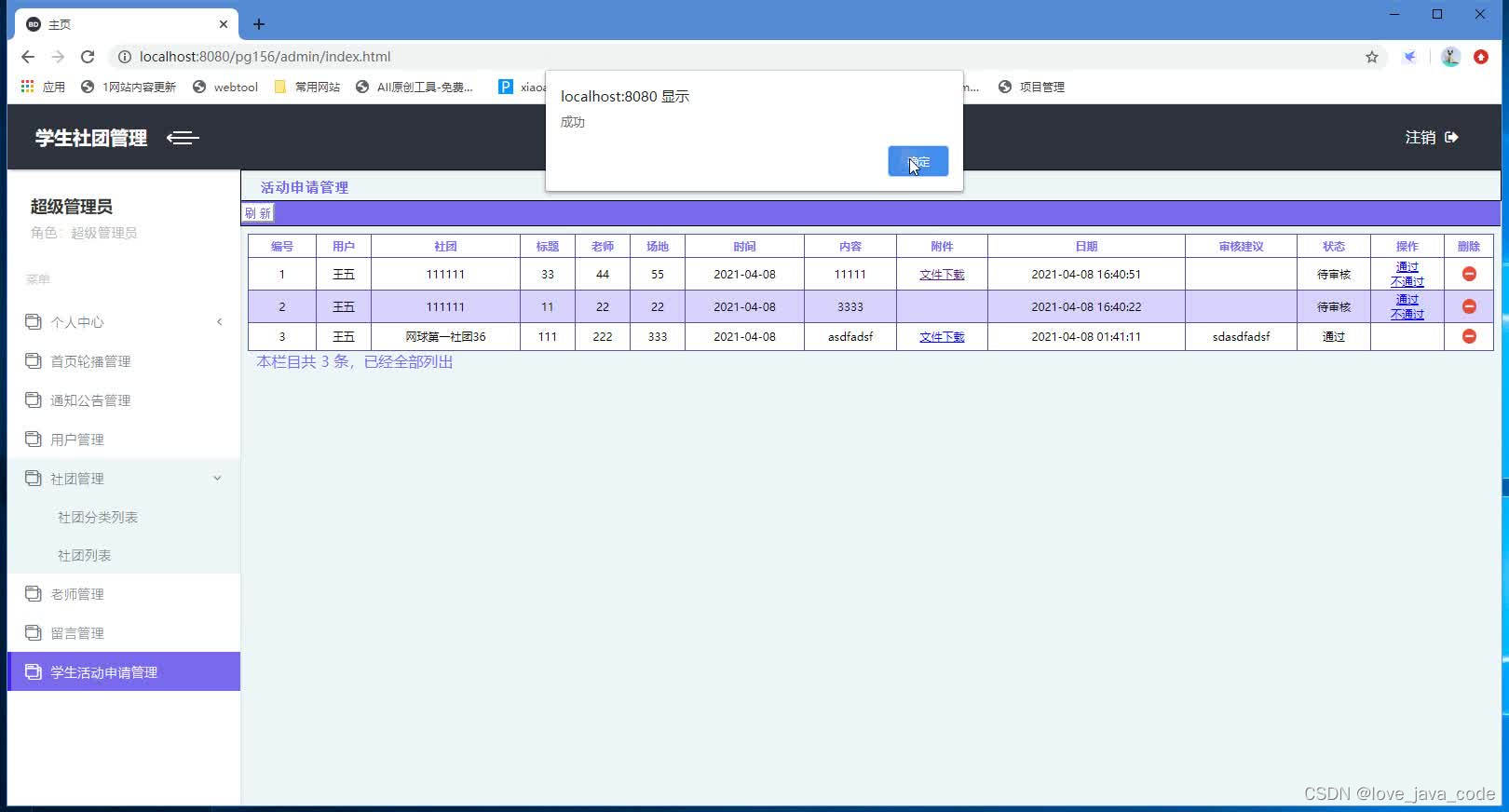
Task: Open All原创工具 bookmark
Action: 415,87
